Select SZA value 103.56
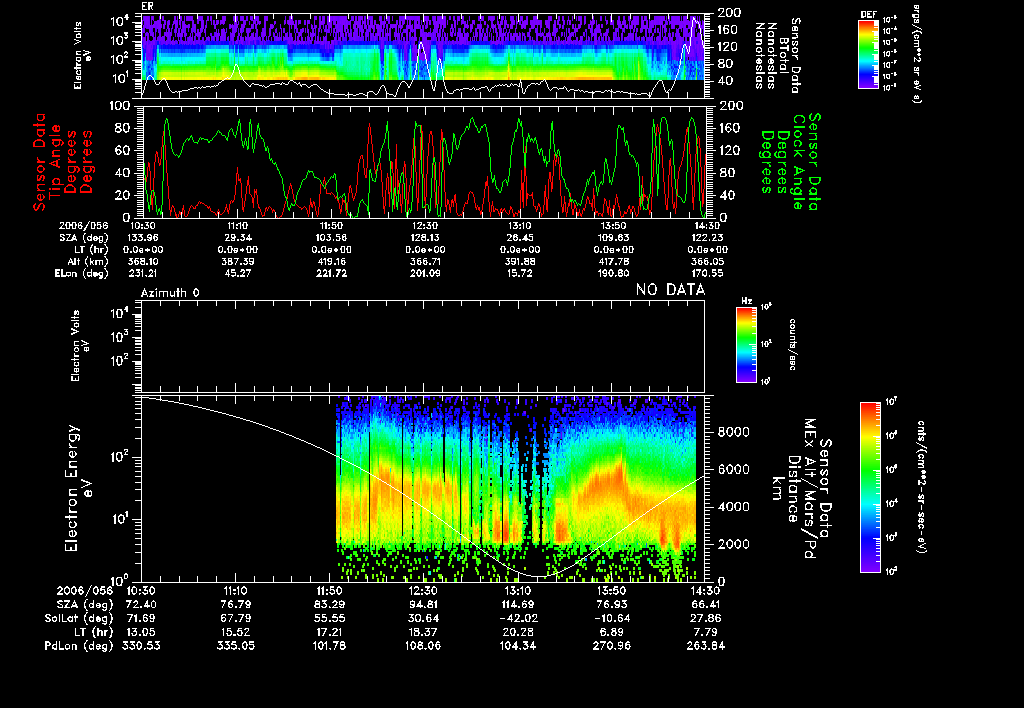 pos(331,238)
